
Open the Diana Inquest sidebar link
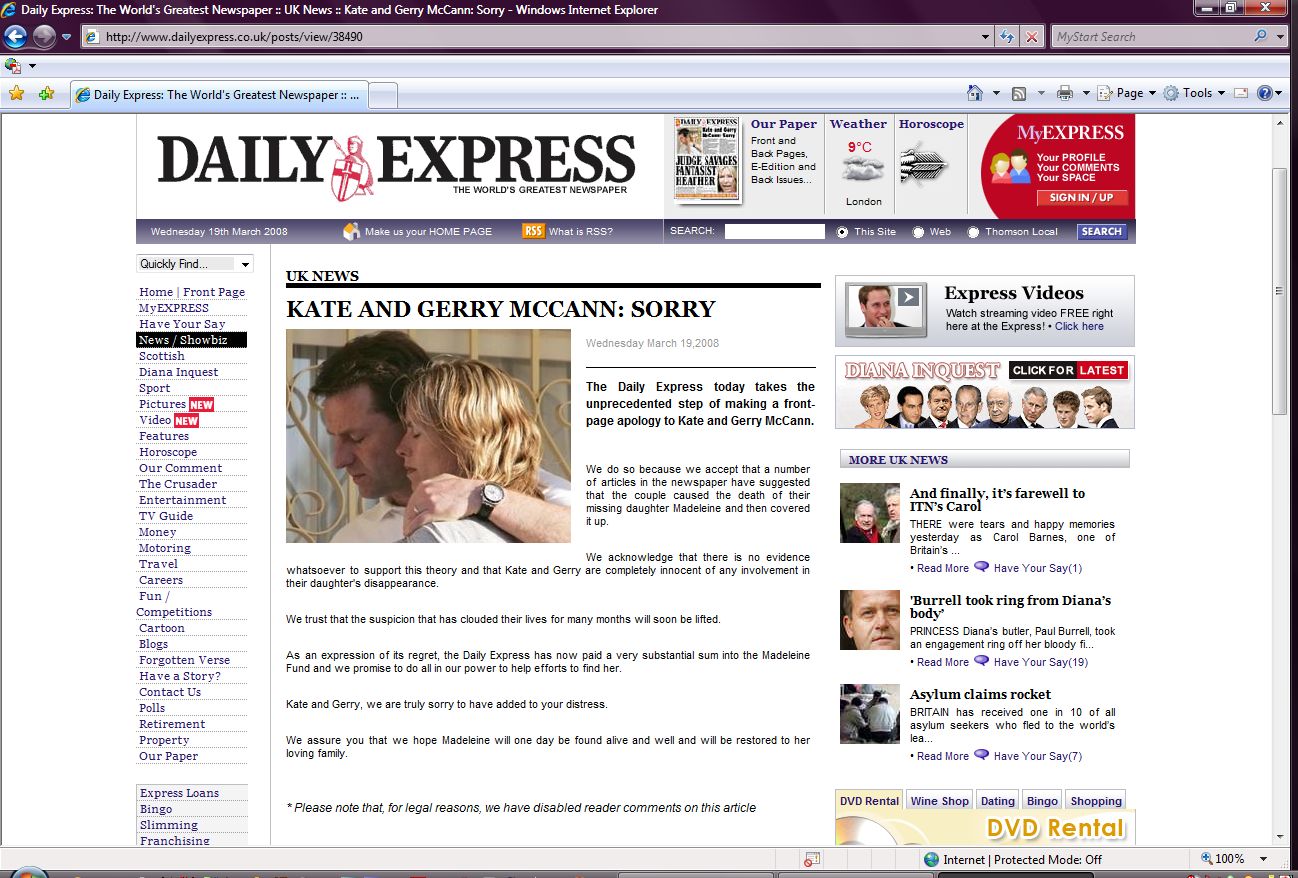[x=178, y=372]
